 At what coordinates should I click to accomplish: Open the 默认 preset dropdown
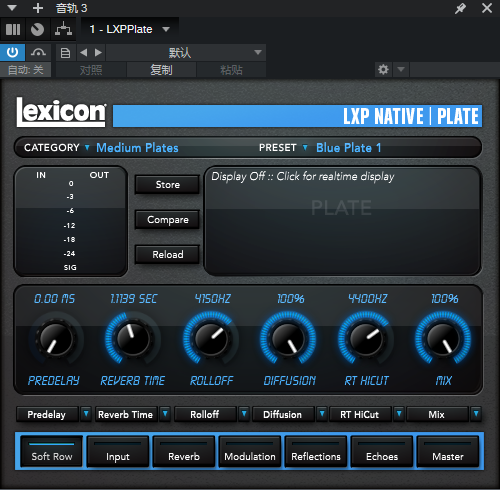pos(186,53)
